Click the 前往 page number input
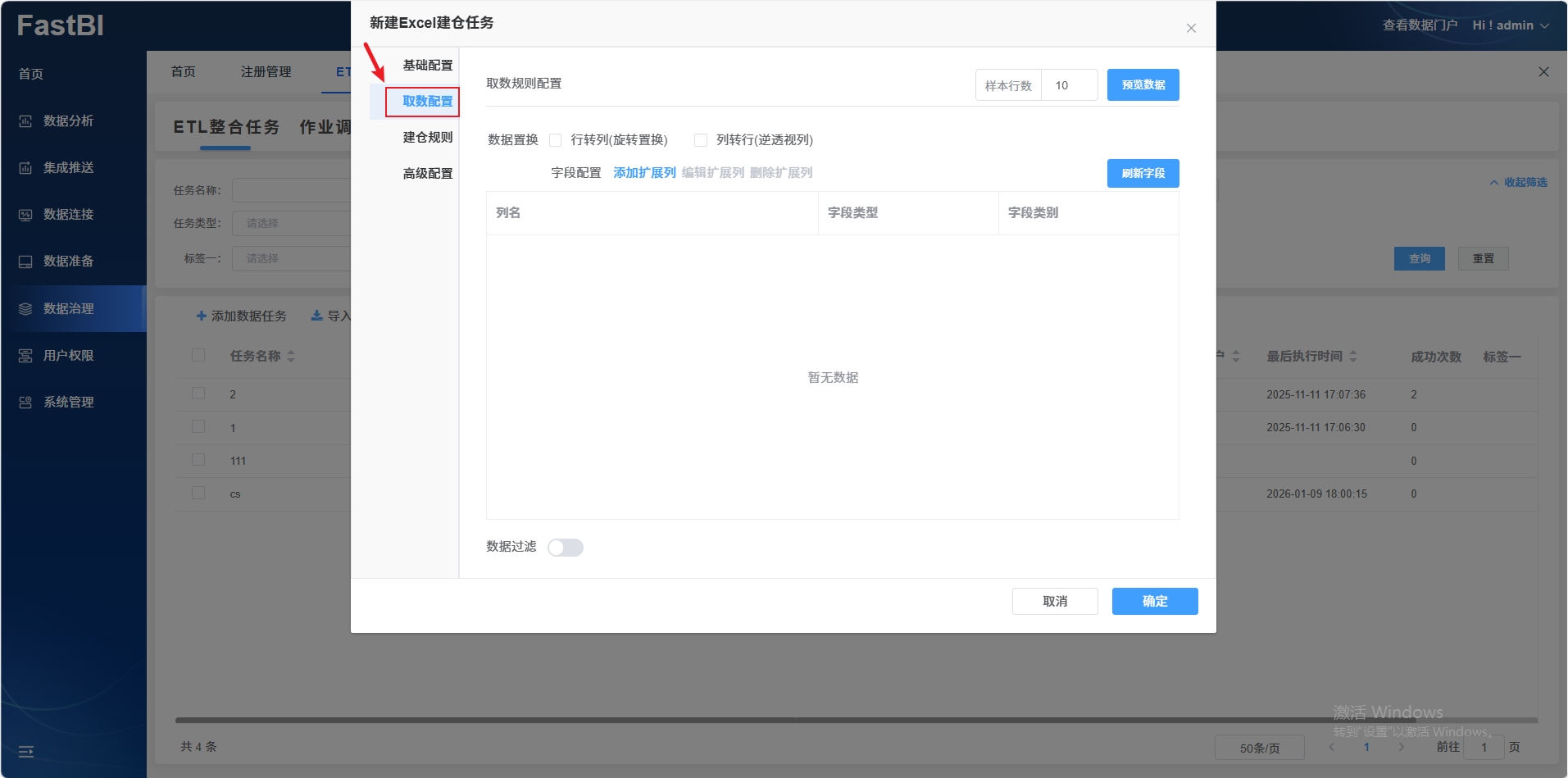This screenshot has height=778, width=1568. 1484,748
